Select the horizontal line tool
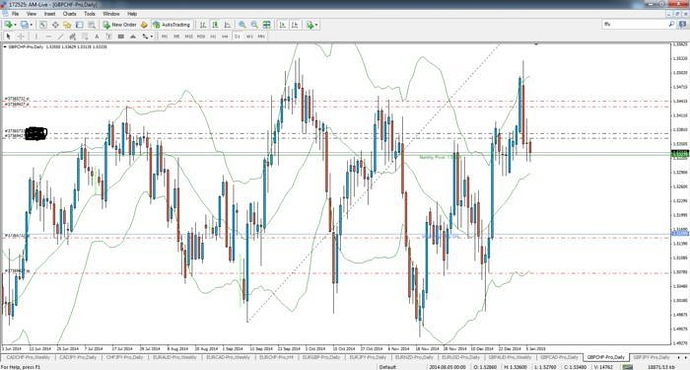 (x=48, y=37)
